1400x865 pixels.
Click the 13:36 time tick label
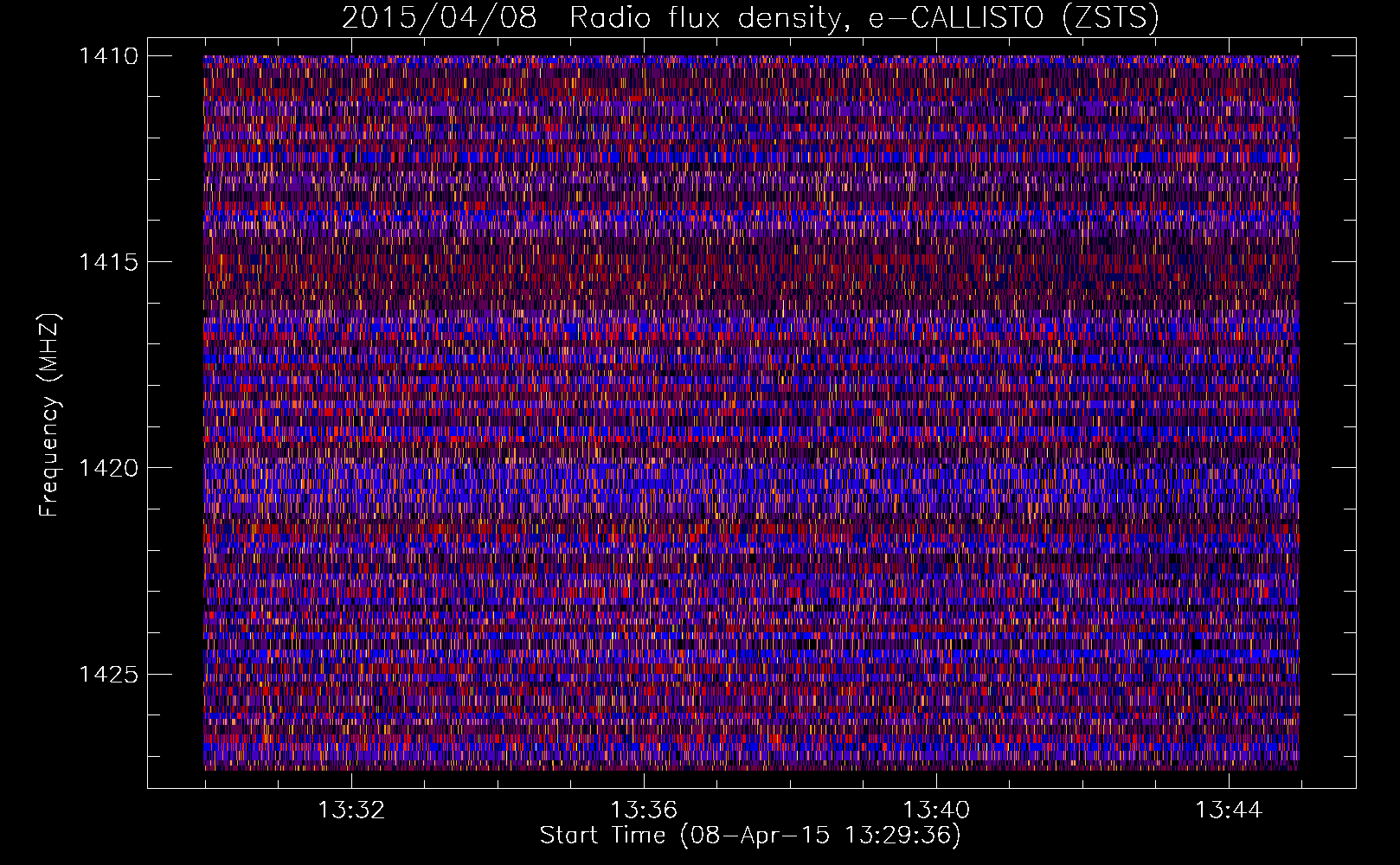point(644,811)
